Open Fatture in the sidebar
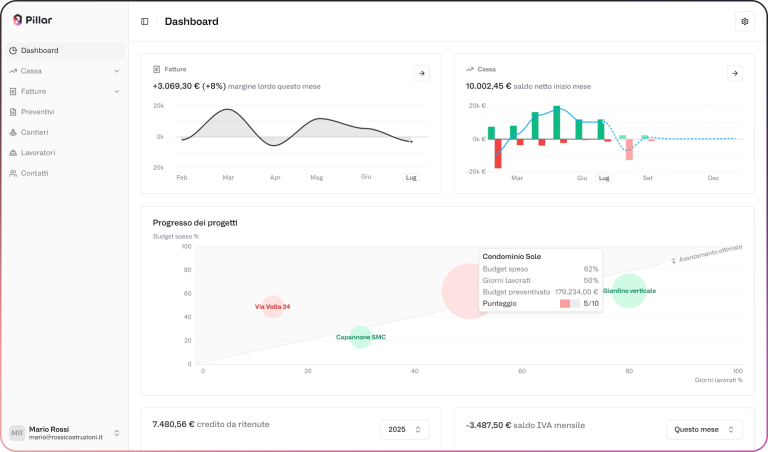 tap(66, 92)
